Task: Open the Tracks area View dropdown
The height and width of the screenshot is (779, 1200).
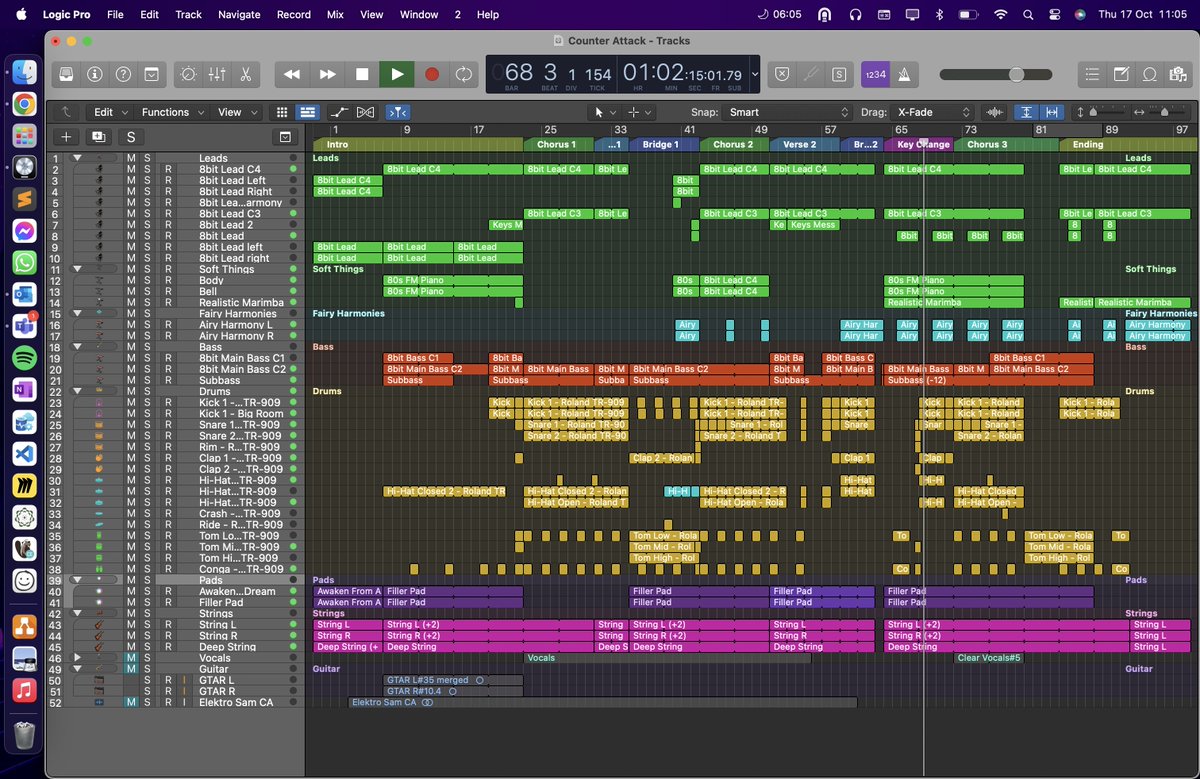Action: tap(237, 112)
